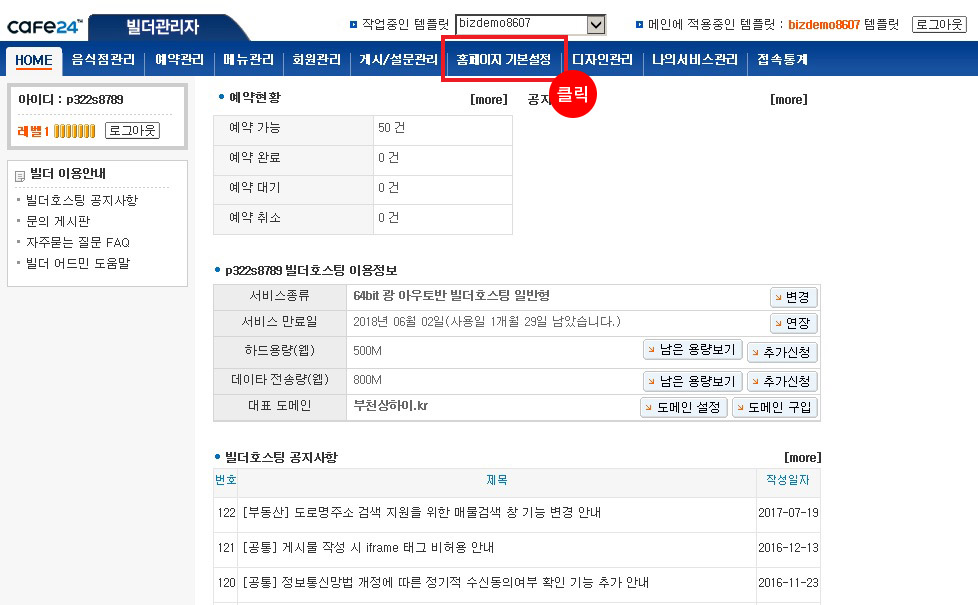The width and height of the screenshot is (978, 605).
Task: Select 음식점관리 menu
Action: pyautogui.click(x=103, y=60)
